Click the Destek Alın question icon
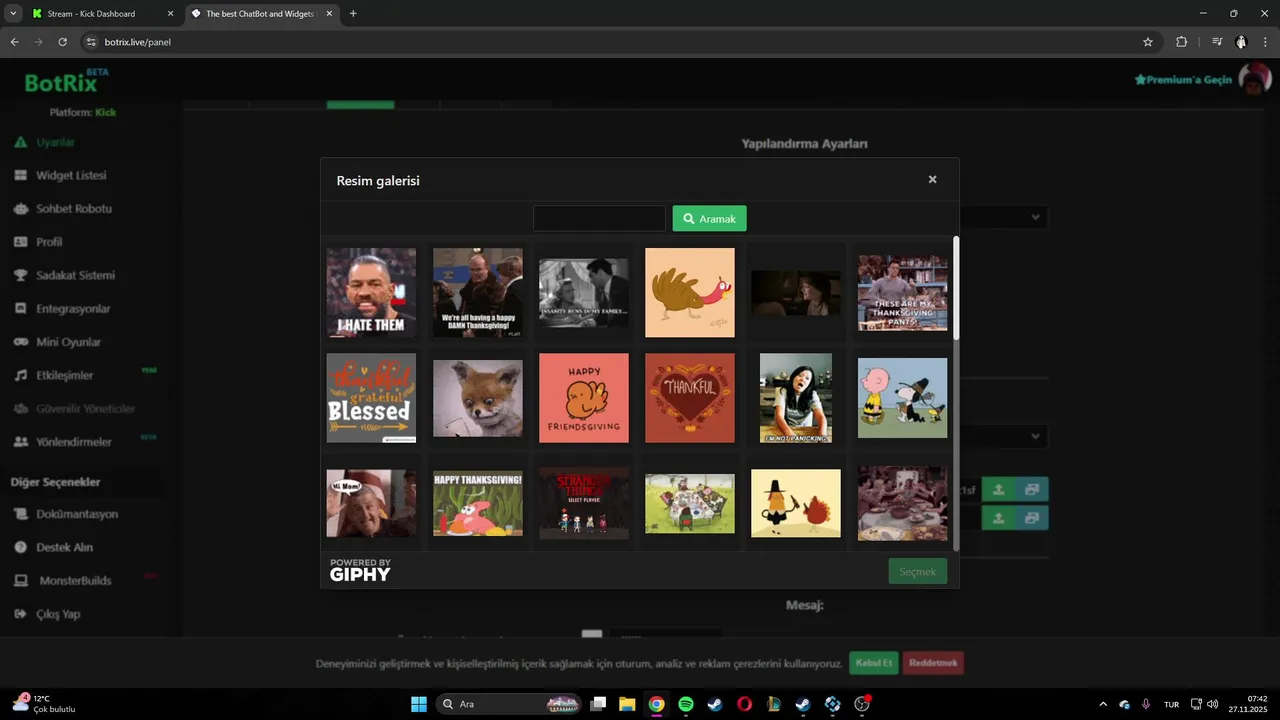The height and width of the screenshot is (720, 1280). [x=20, y=547]
